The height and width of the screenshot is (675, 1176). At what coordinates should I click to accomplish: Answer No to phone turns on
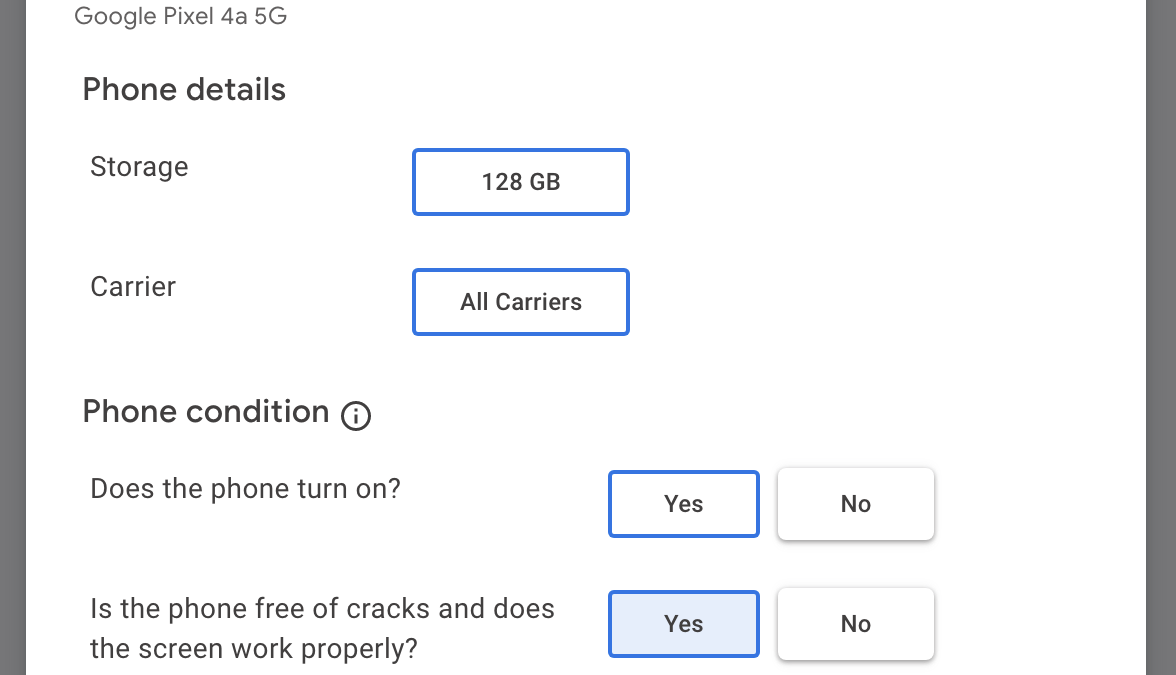(x=855, y=504)
